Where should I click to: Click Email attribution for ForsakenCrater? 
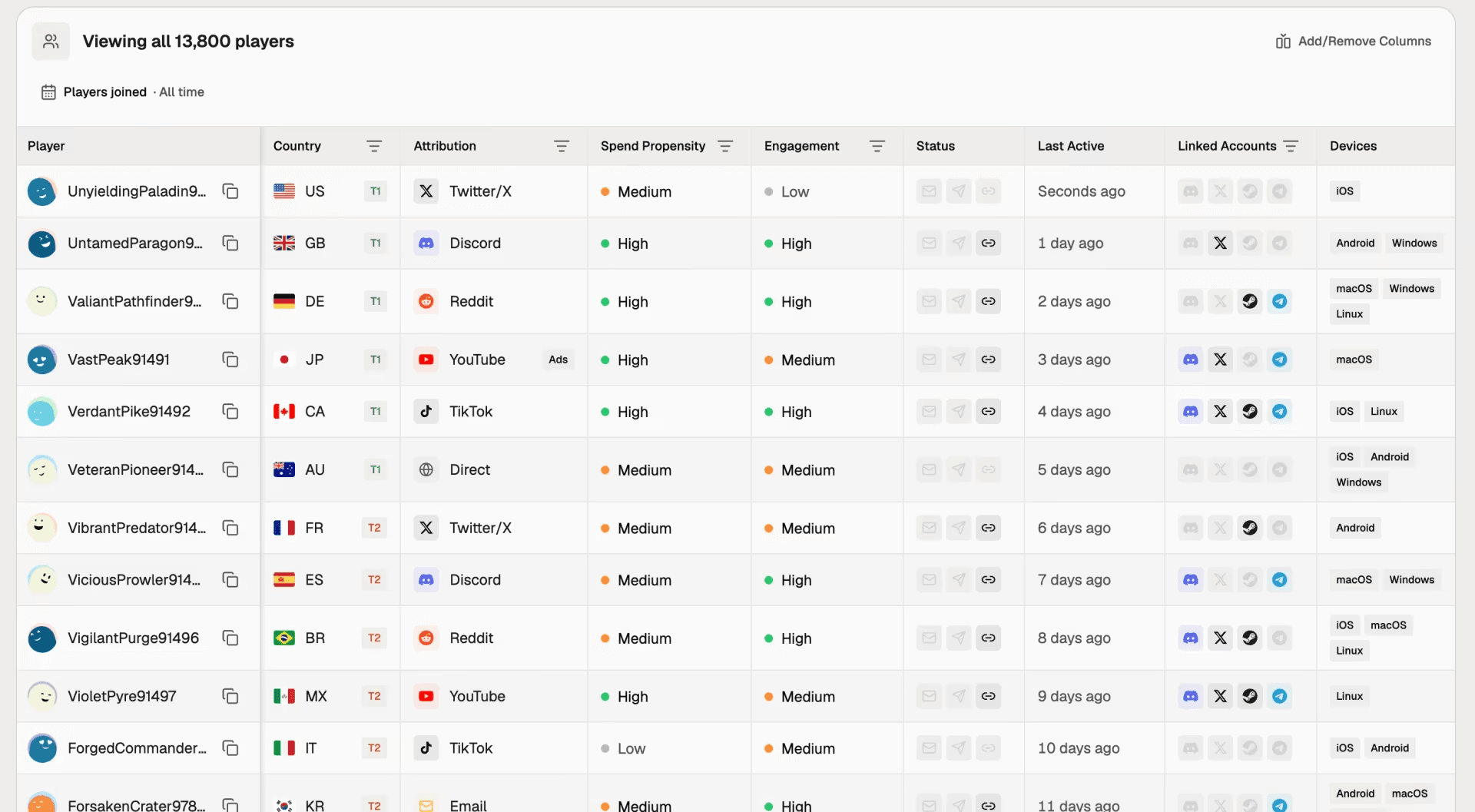(x=468, y=805)
